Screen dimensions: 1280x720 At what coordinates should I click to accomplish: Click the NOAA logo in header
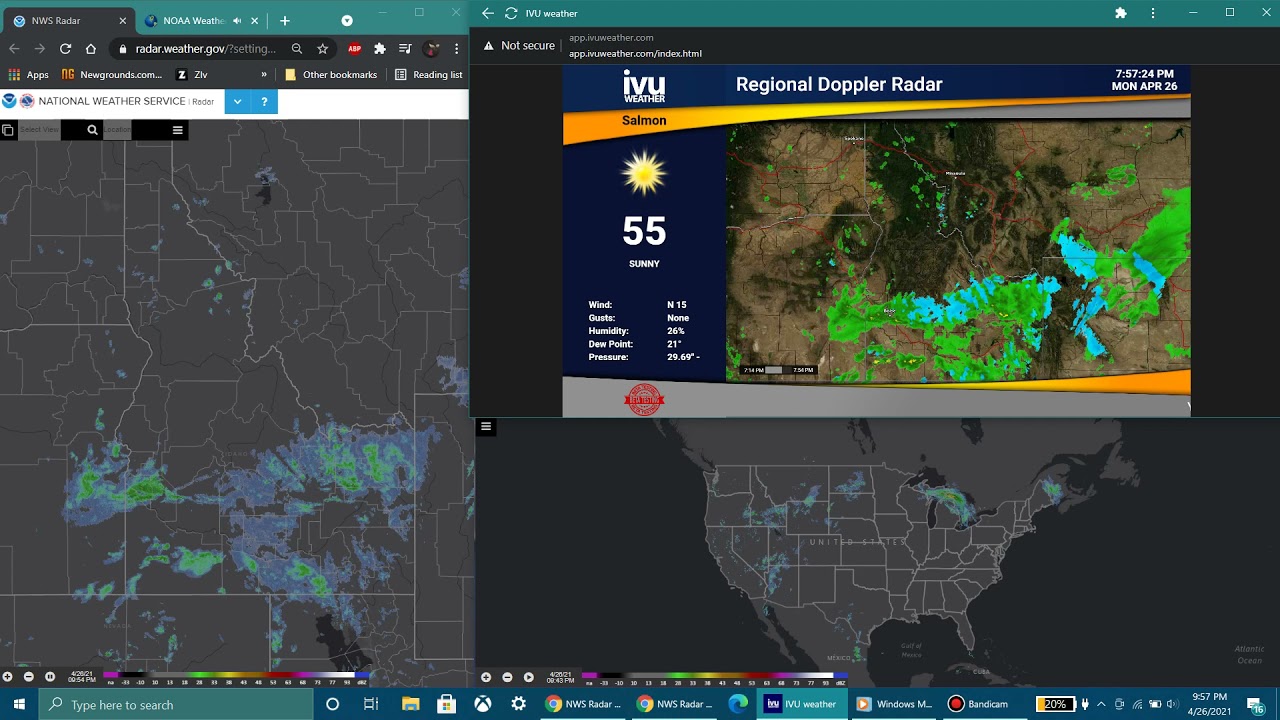point(9,101)
